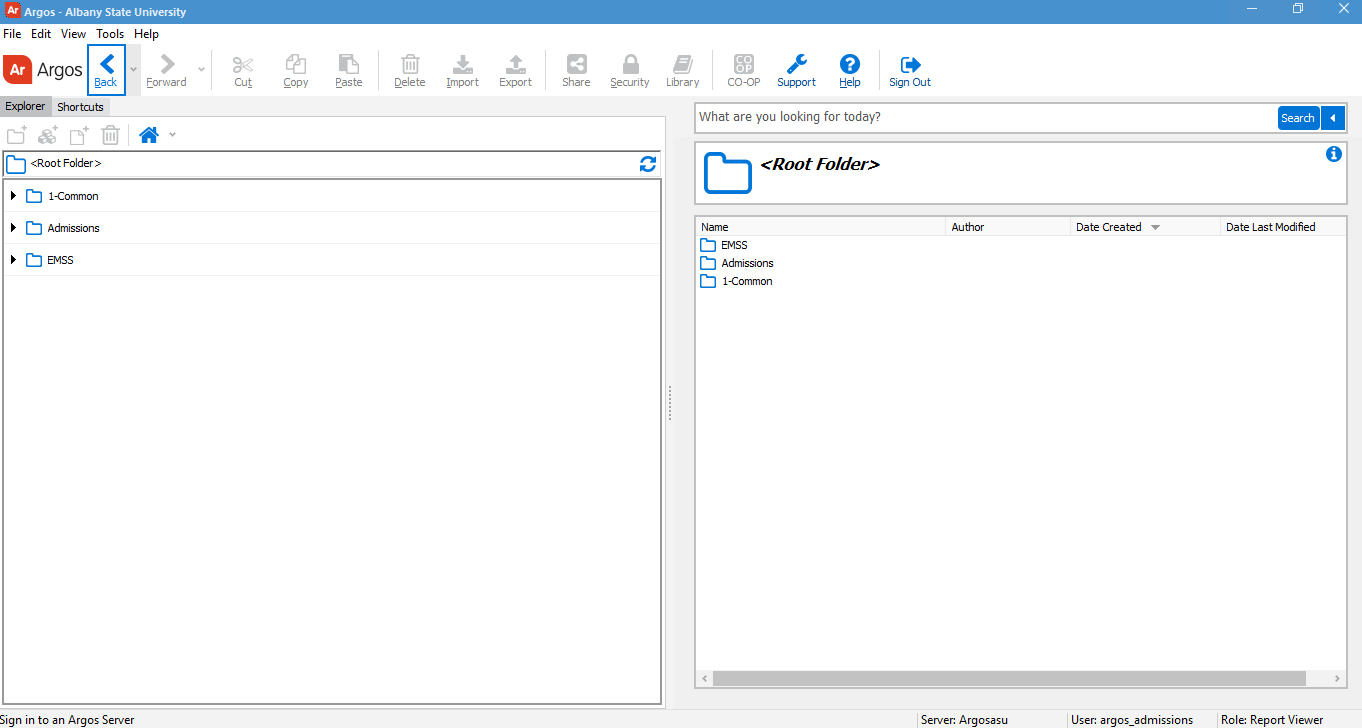Click the horizontal scrollbar thumb in list

point(1009,679)
